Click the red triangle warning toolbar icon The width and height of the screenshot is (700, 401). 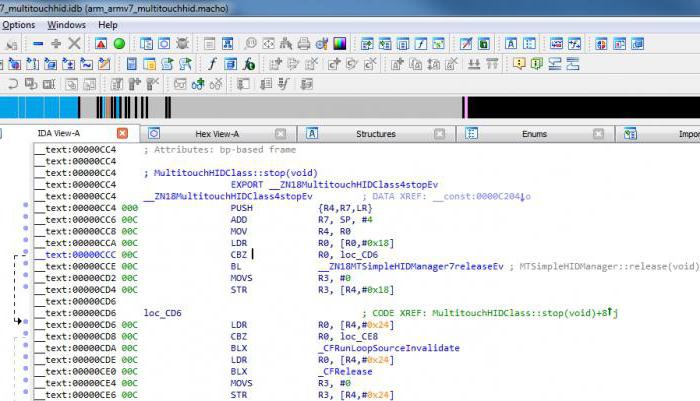[101, 44]
